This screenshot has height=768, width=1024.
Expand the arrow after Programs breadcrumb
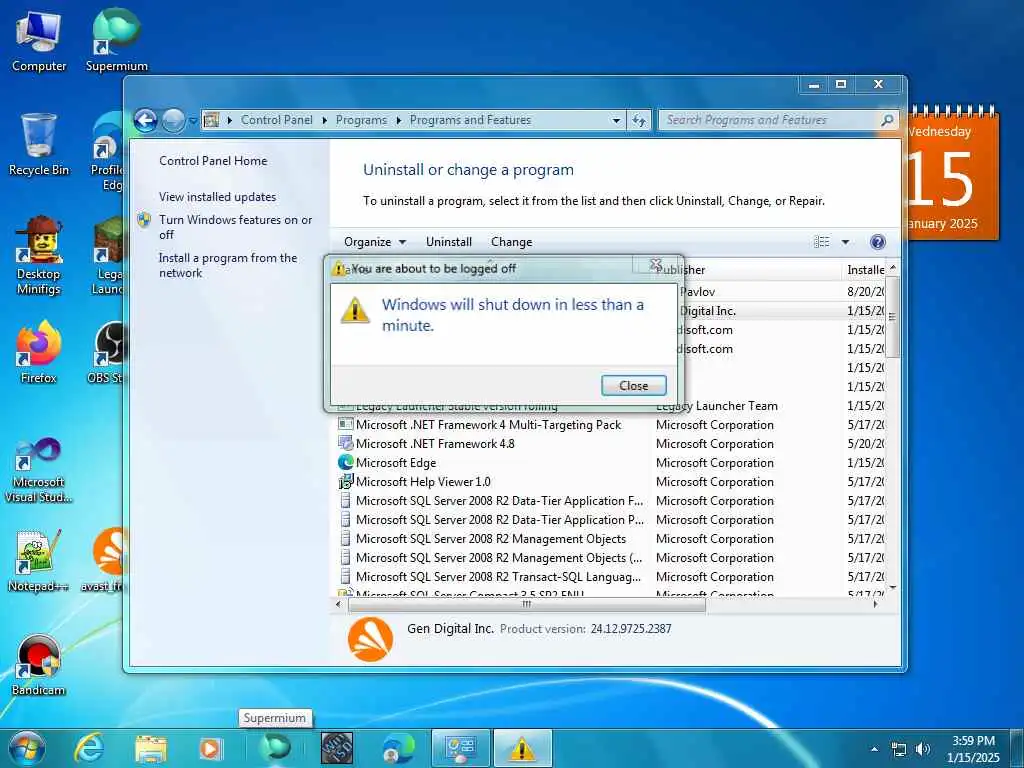398,121
